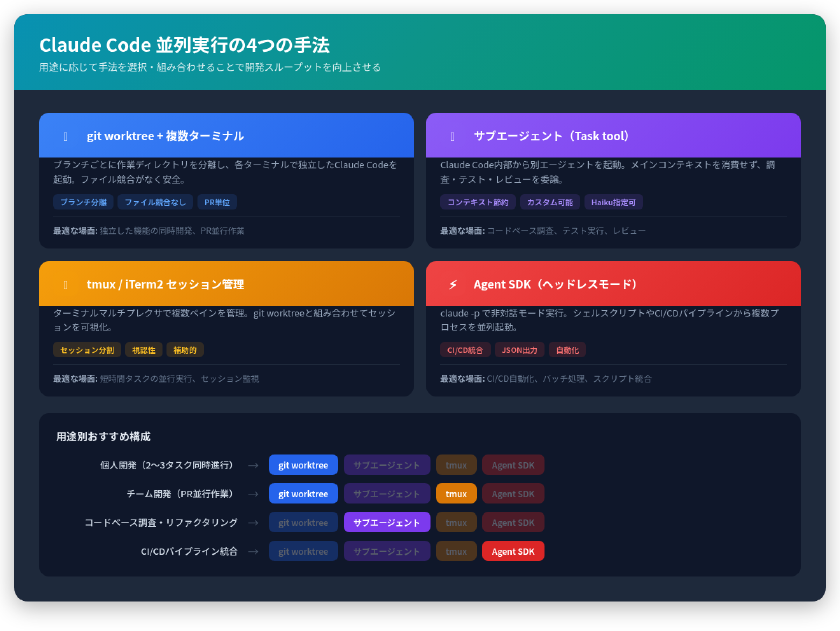
Task: Select git worktree pill in 個人開発 row
Action: click(x=303, y=464)
